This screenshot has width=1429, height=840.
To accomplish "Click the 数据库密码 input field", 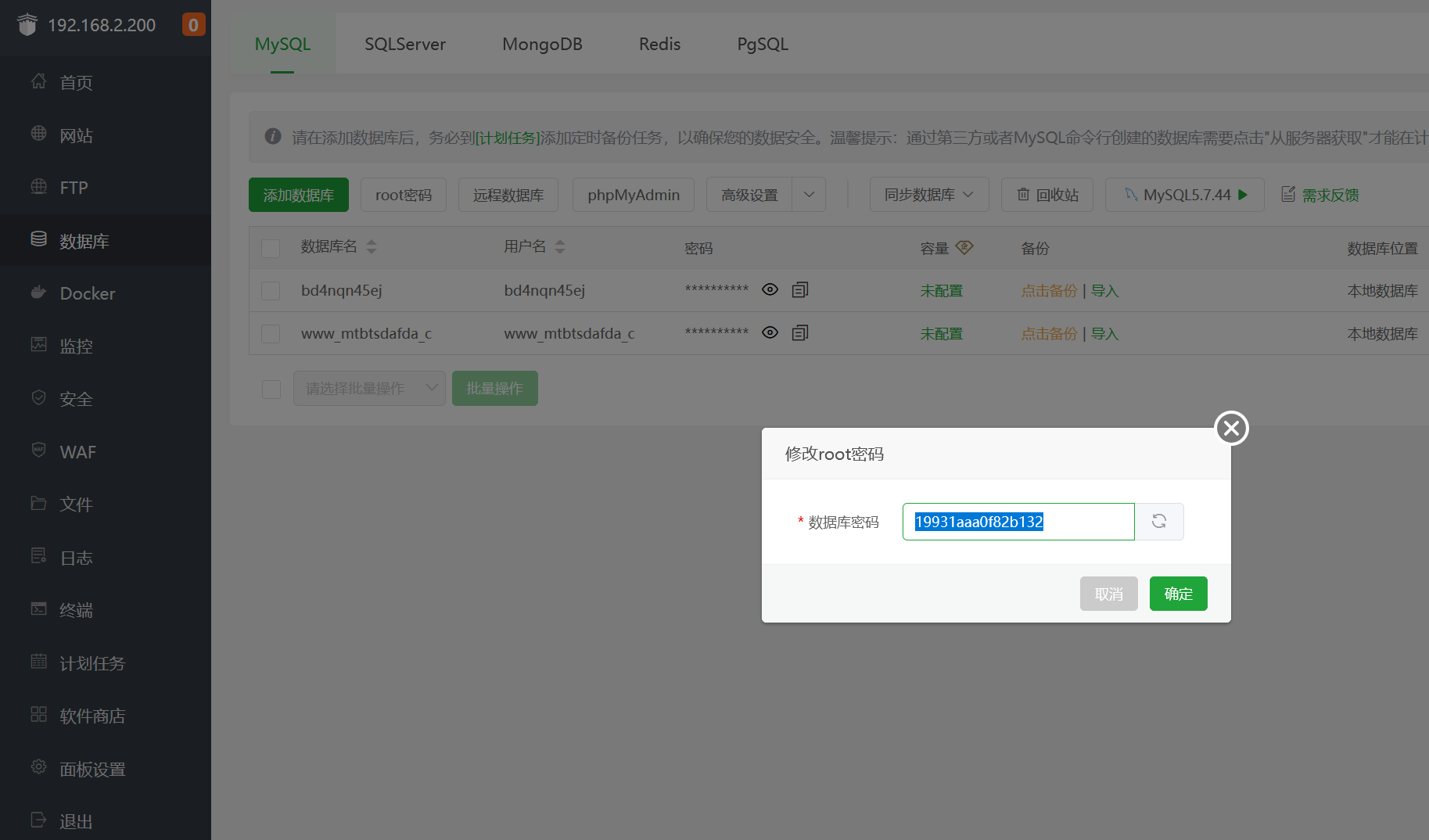I will click(1018, 522).
